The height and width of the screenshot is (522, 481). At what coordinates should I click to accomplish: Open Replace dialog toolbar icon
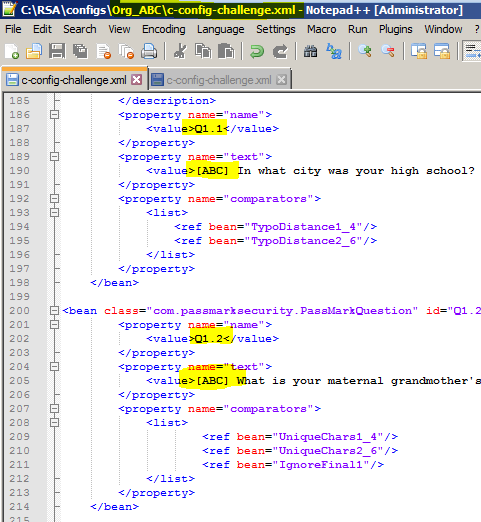(334, 52)
